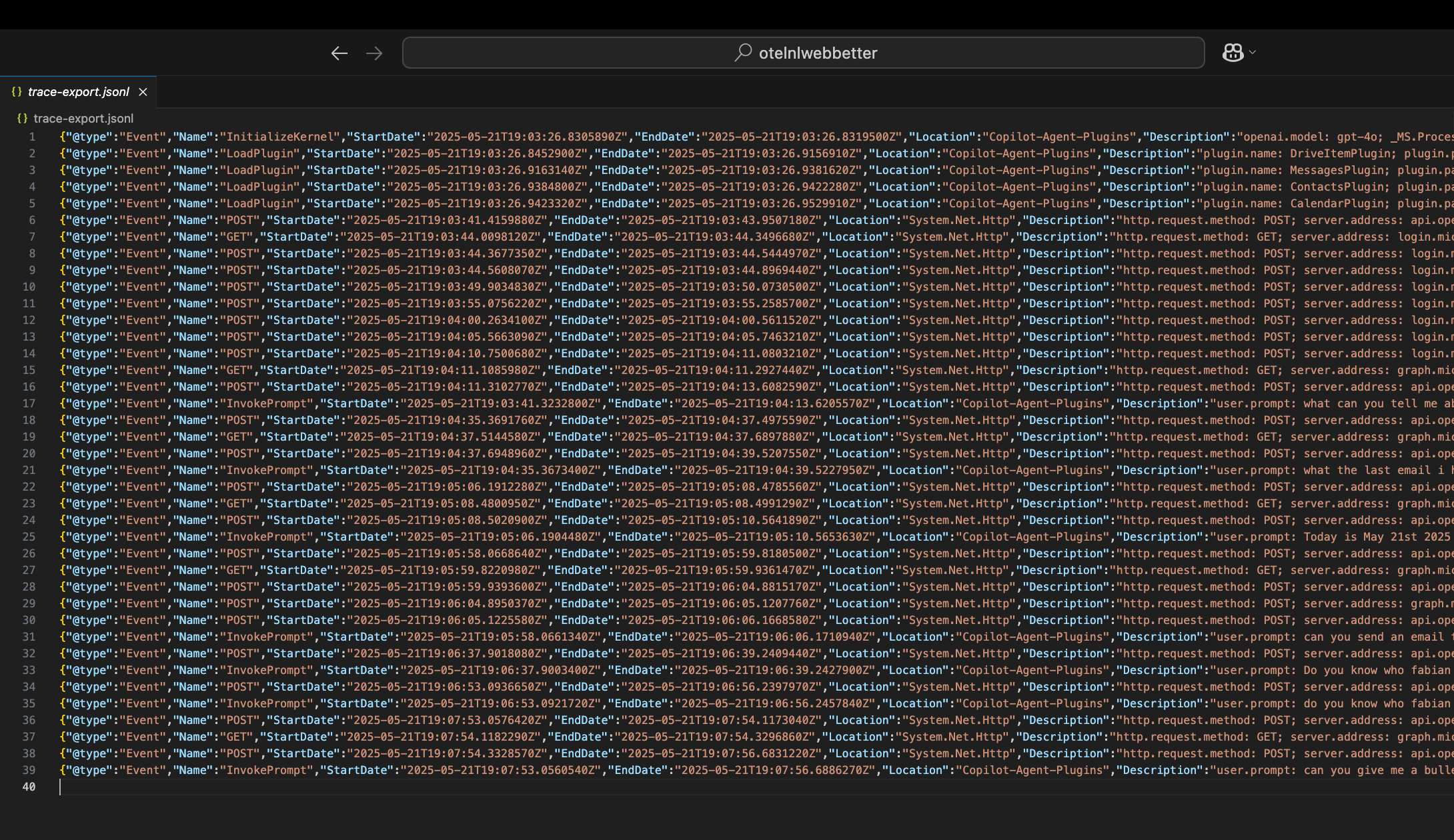Click the JSON braces icon in breadcrumb
The image size is (1454, 840).
point(22,118)
